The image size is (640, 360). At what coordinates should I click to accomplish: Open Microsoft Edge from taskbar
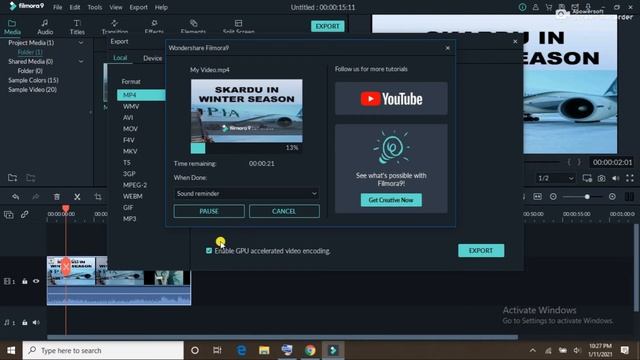241,350
